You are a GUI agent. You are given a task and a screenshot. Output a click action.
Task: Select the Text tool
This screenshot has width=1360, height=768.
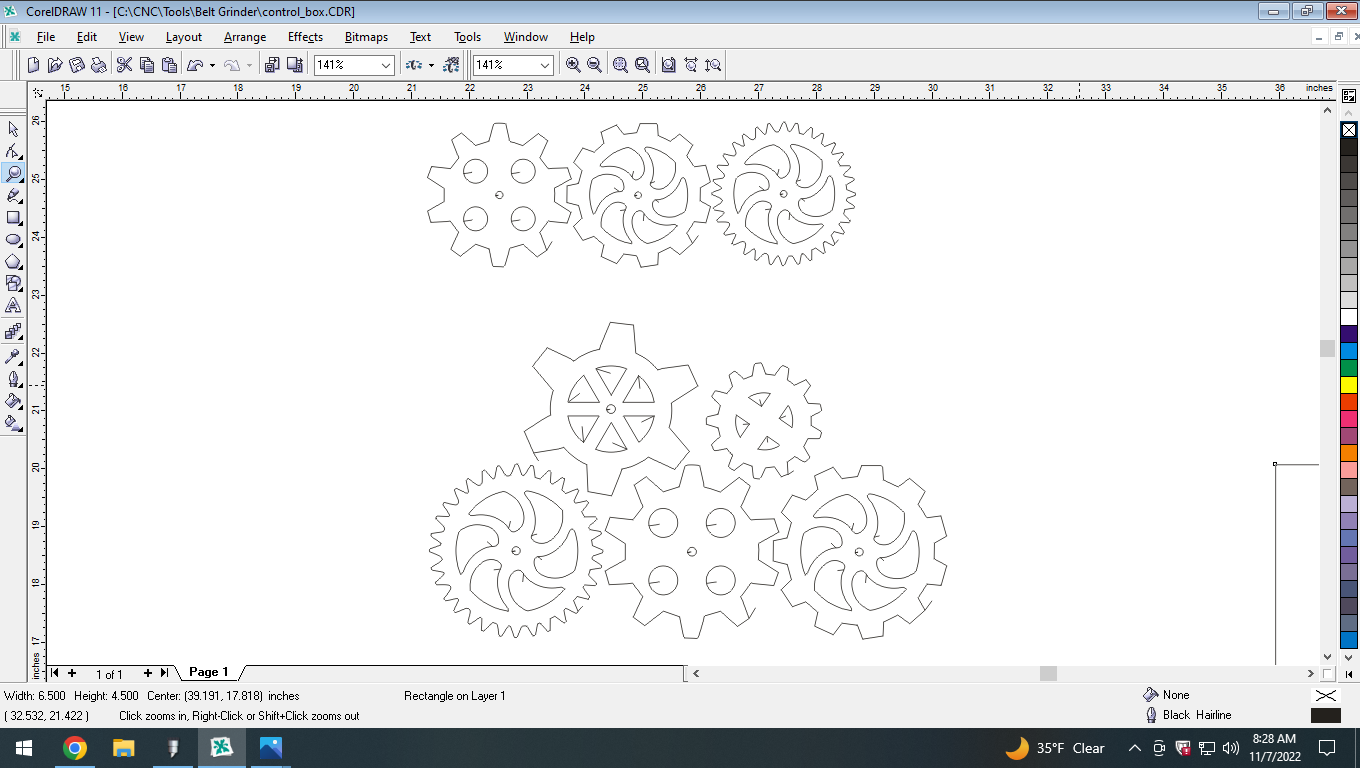point(13,306)
